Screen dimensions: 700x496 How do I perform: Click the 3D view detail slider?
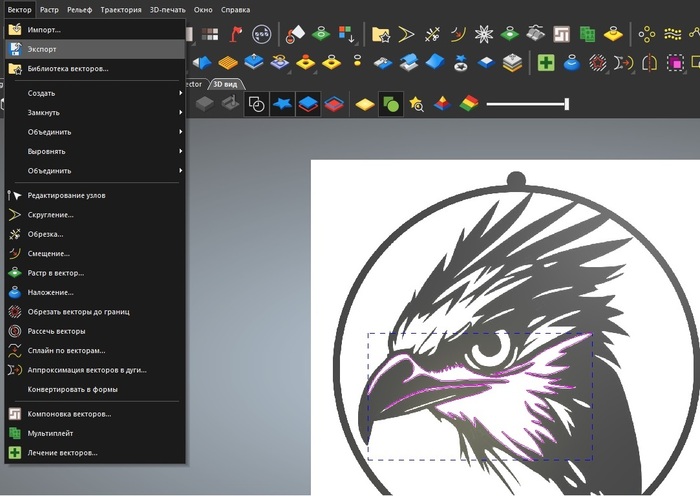(527, 104)
